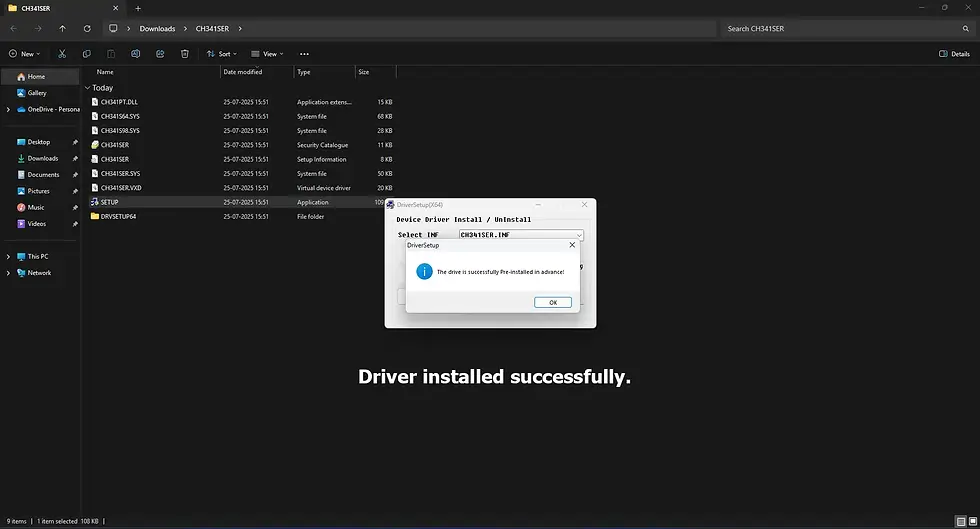
Task: Expand the Network tree node
Action: coord(8,273)
